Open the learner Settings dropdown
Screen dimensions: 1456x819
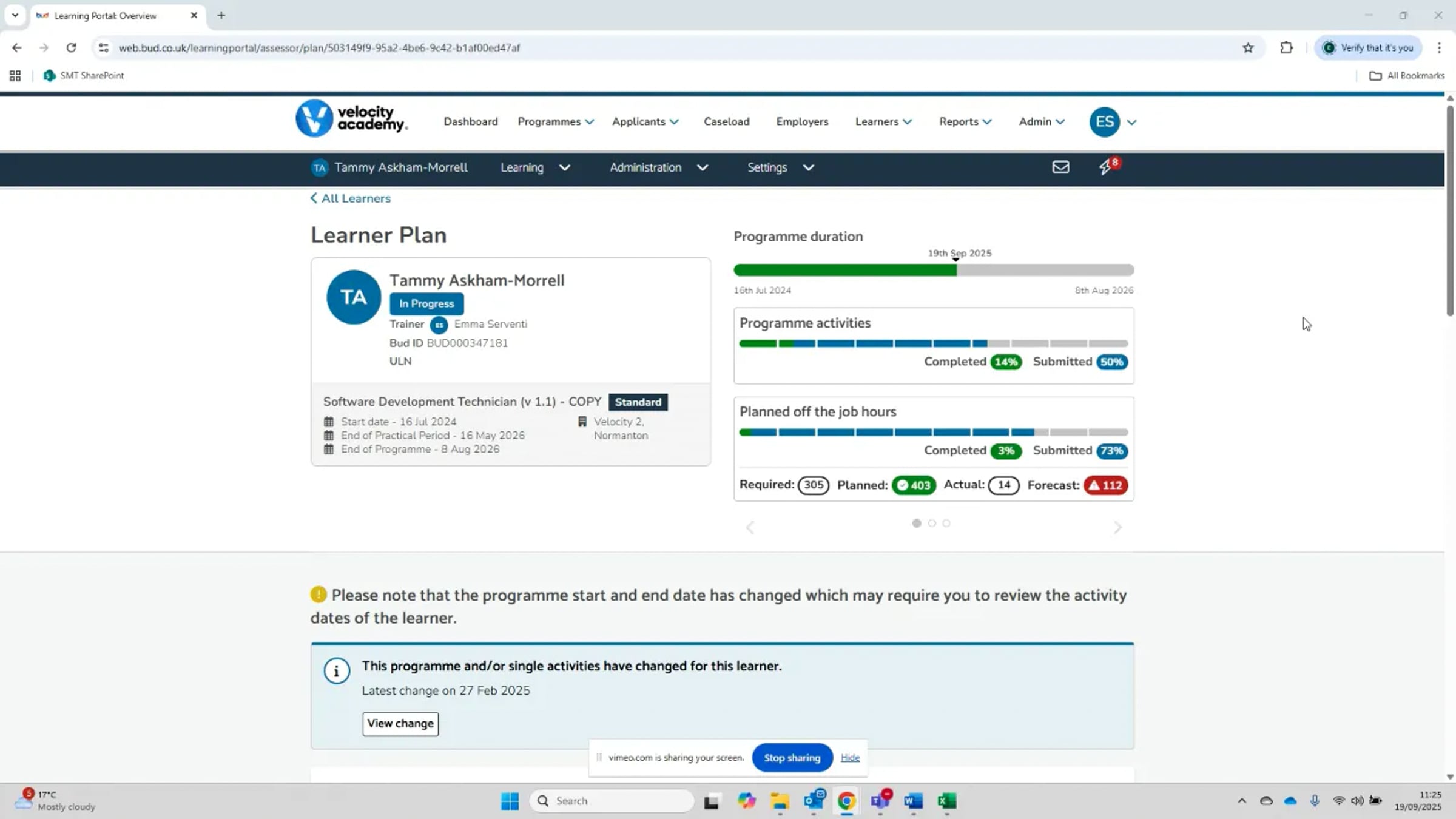coord(780,167)
